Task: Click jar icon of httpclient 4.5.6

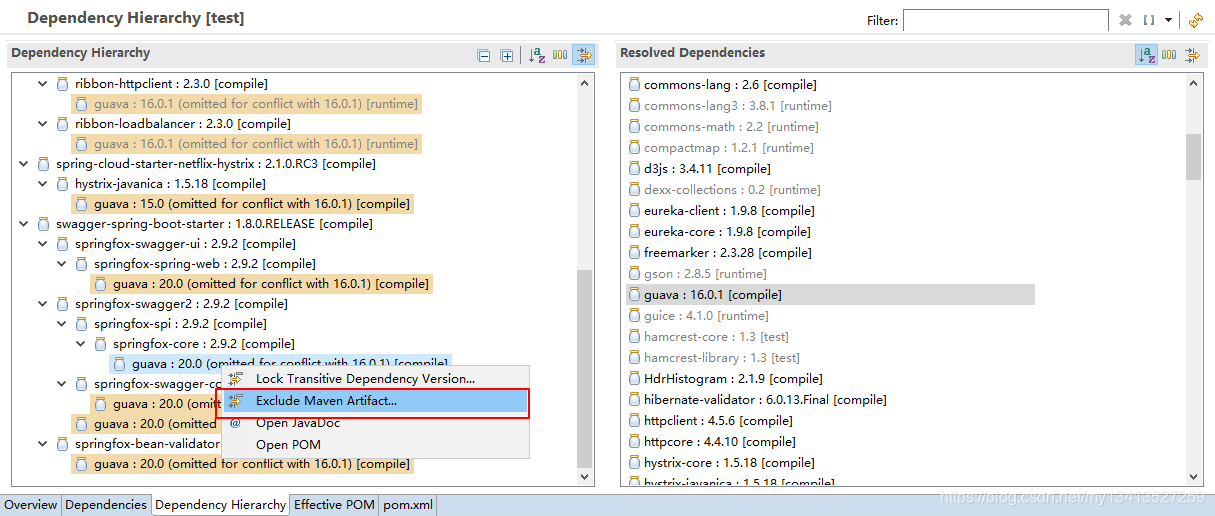Action: [634, 421]
